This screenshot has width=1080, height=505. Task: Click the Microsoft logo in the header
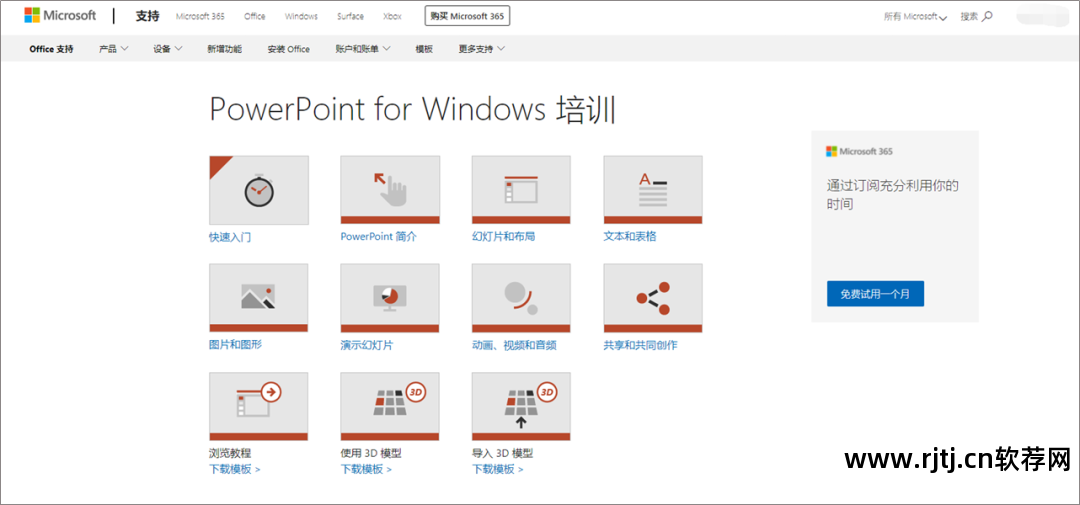(x=60, y=15)
